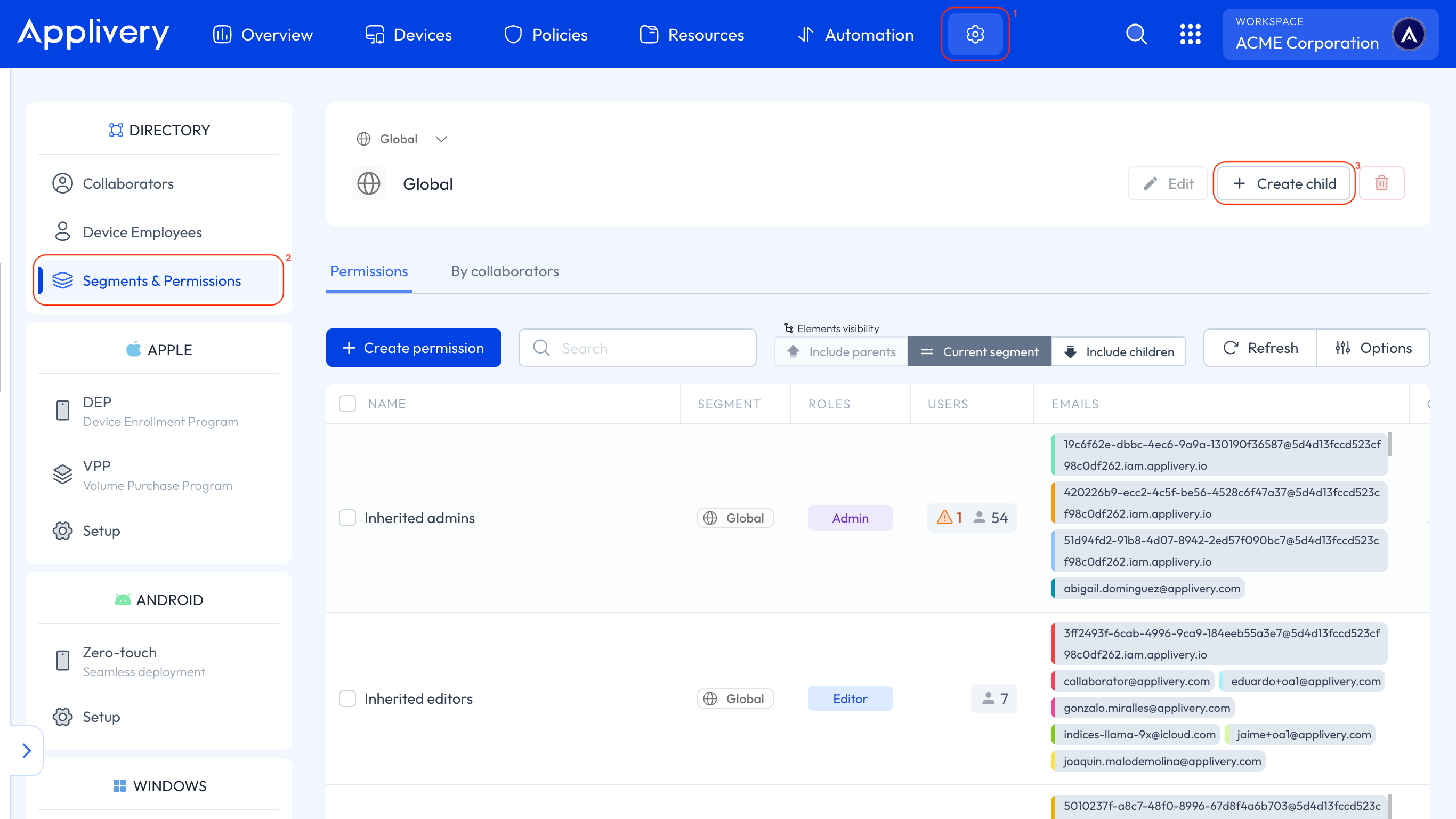
Task: Open the apps grid menu
Action: tap(1191, 34)
